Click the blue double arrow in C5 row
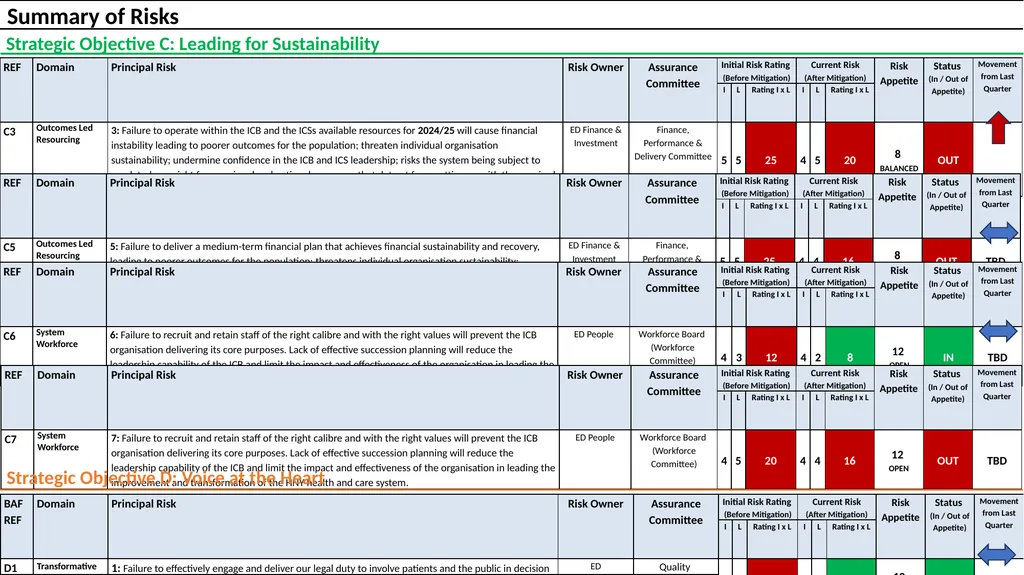1024x575 pixels. tap(999, 232)
